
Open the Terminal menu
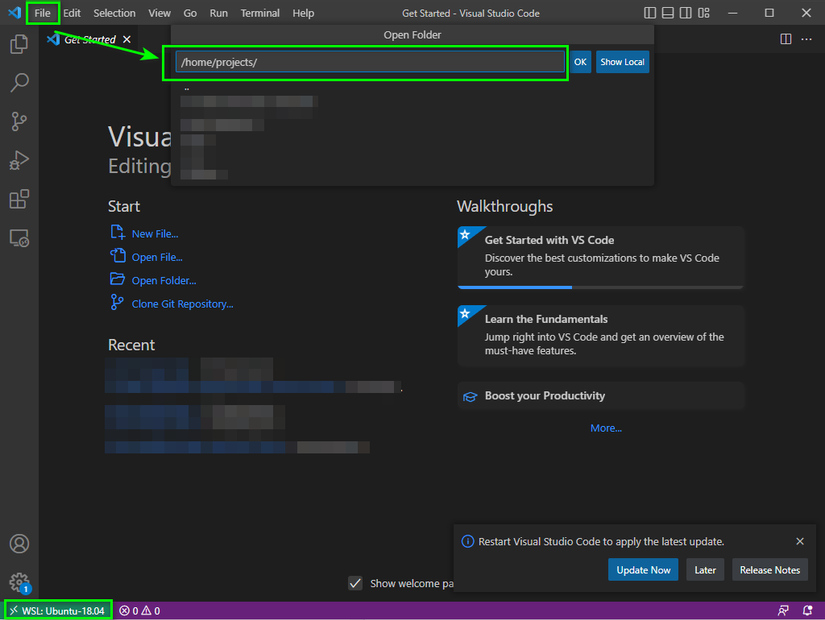(260, 13)
